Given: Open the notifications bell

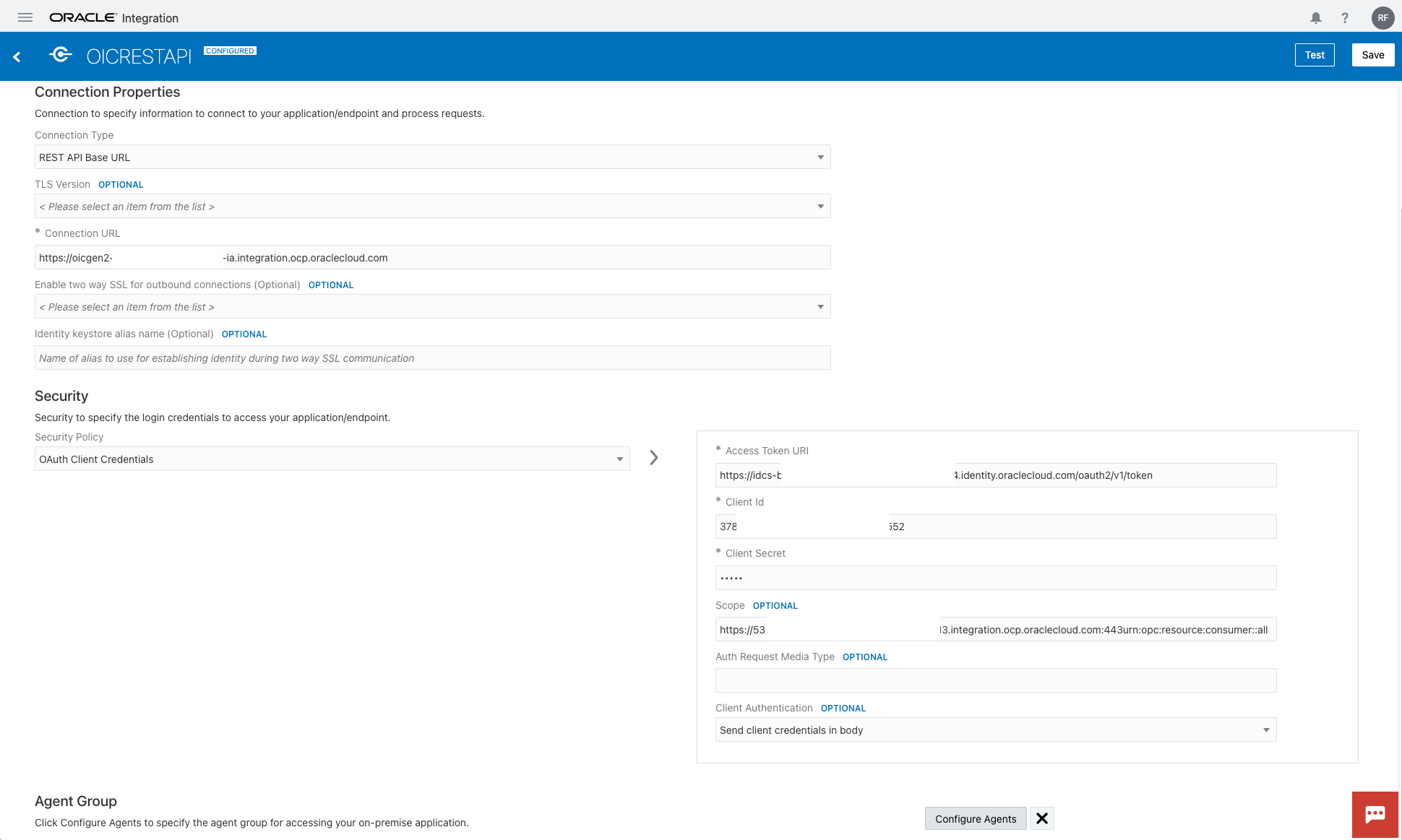Looking at the screenshot, I should (1316, 17).
